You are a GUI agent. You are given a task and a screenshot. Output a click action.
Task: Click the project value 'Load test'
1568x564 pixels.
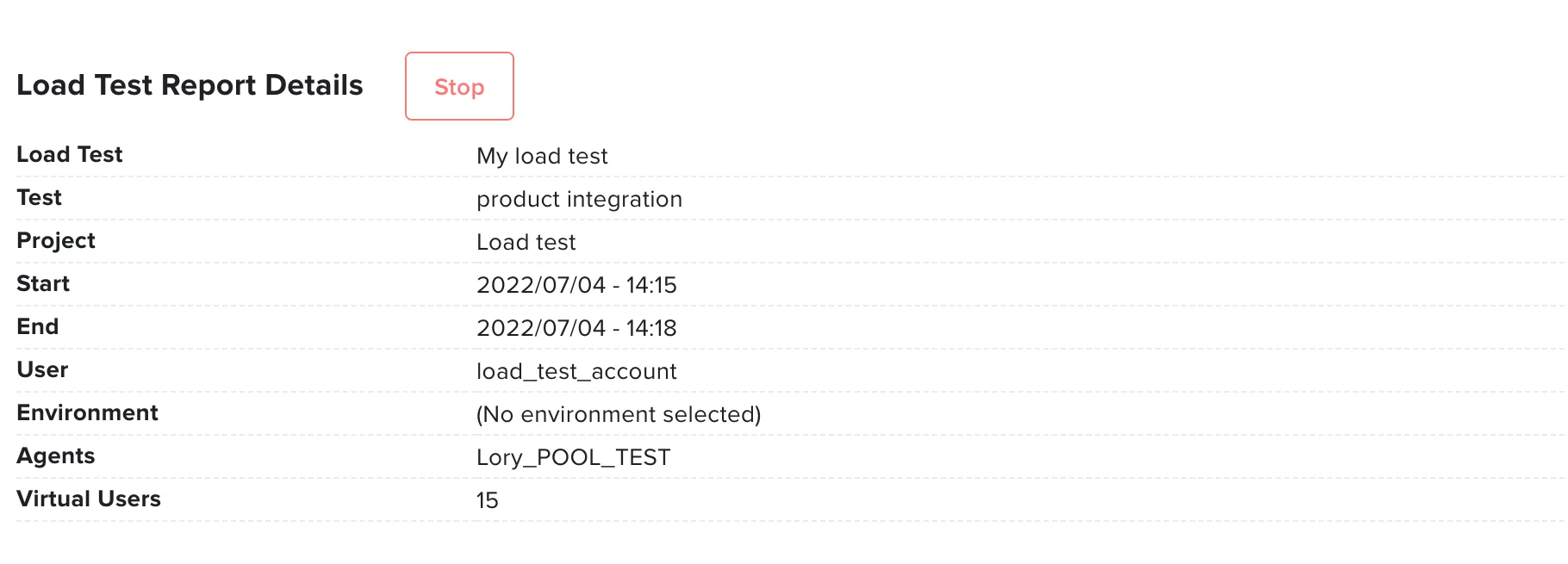coord(526,242)
